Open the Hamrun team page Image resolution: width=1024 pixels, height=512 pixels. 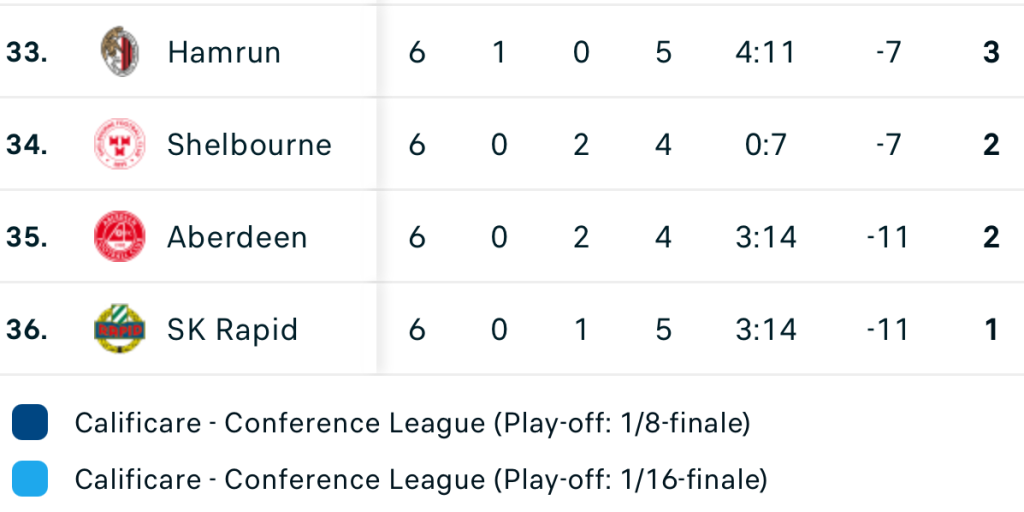click(224, 52)
